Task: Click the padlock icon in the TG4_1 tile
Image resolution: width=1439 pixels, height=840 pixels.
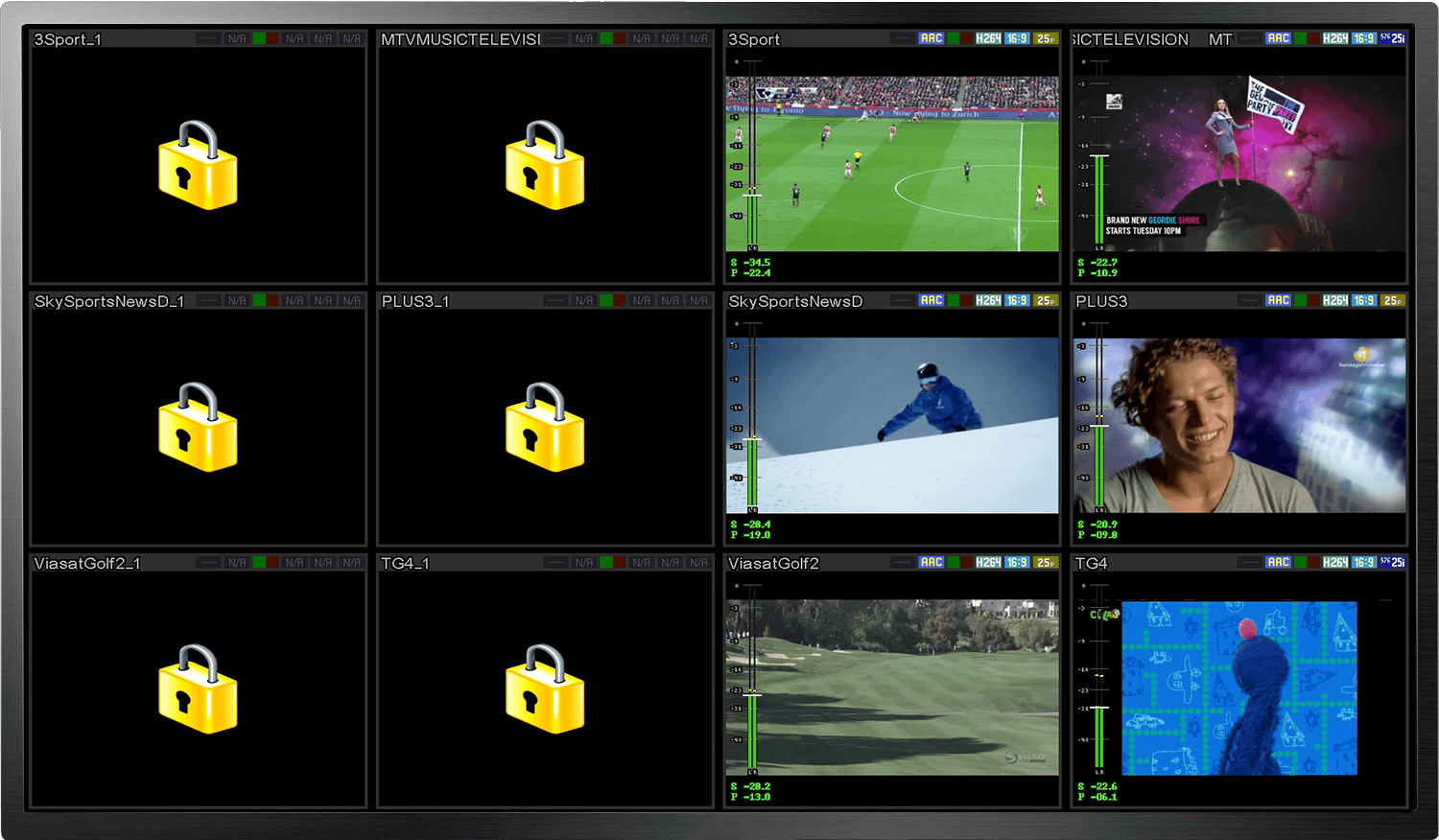Action: coord(545,688)
